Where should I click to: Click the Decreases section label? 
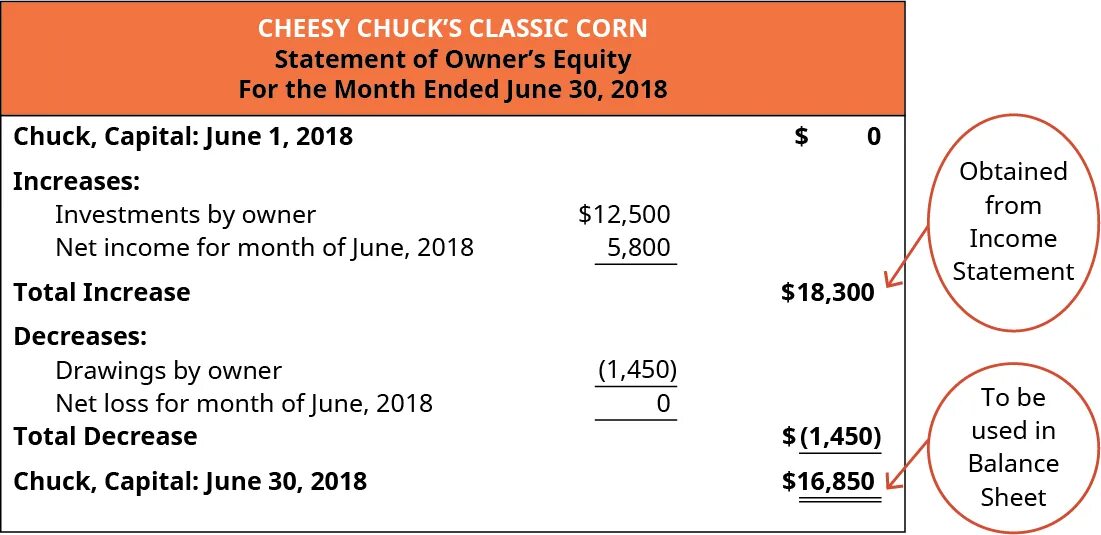pos(80,336)
